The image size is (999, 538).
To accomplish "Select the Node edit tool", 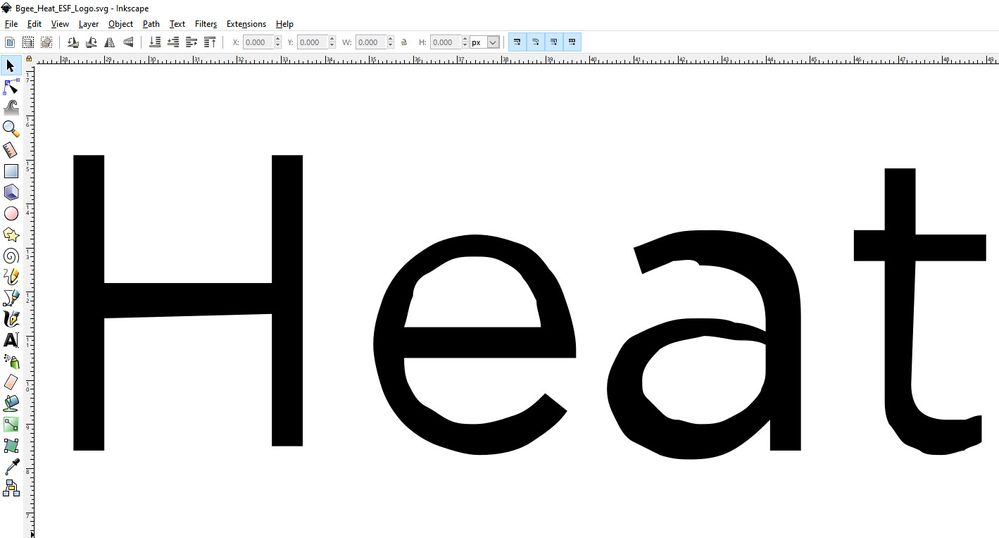I will point(11,87).
